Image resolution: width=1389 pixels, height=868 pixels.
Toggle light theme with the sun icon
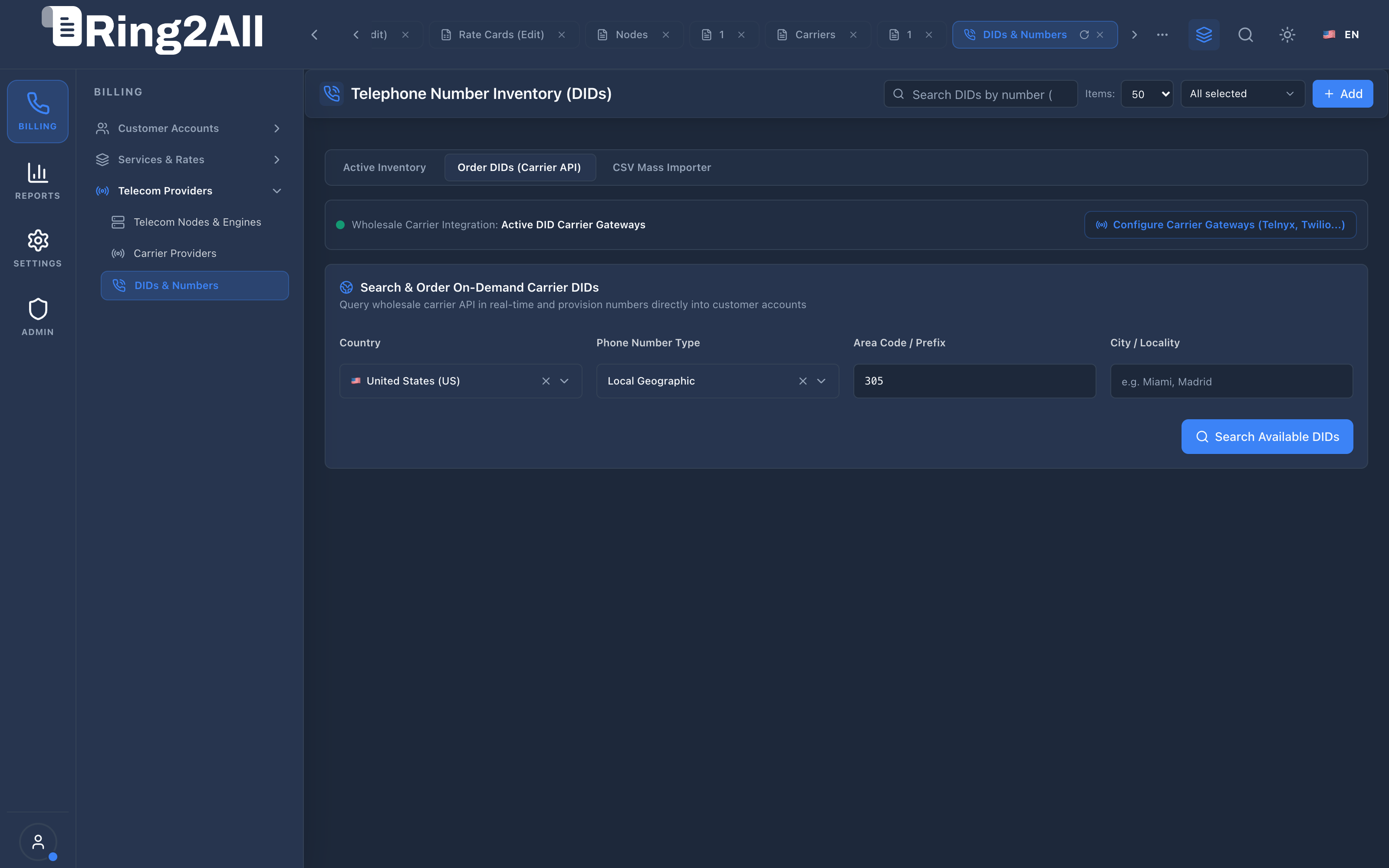click(1287, 35)
